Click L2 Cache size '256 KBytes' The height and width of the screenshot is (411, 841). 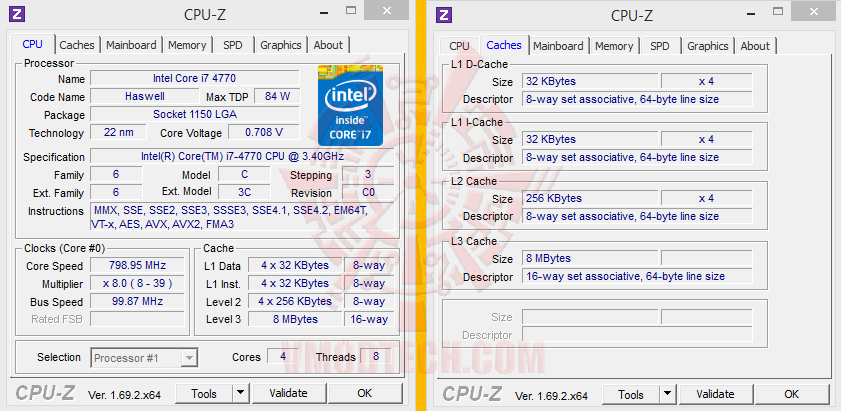(x=590, y=198)
